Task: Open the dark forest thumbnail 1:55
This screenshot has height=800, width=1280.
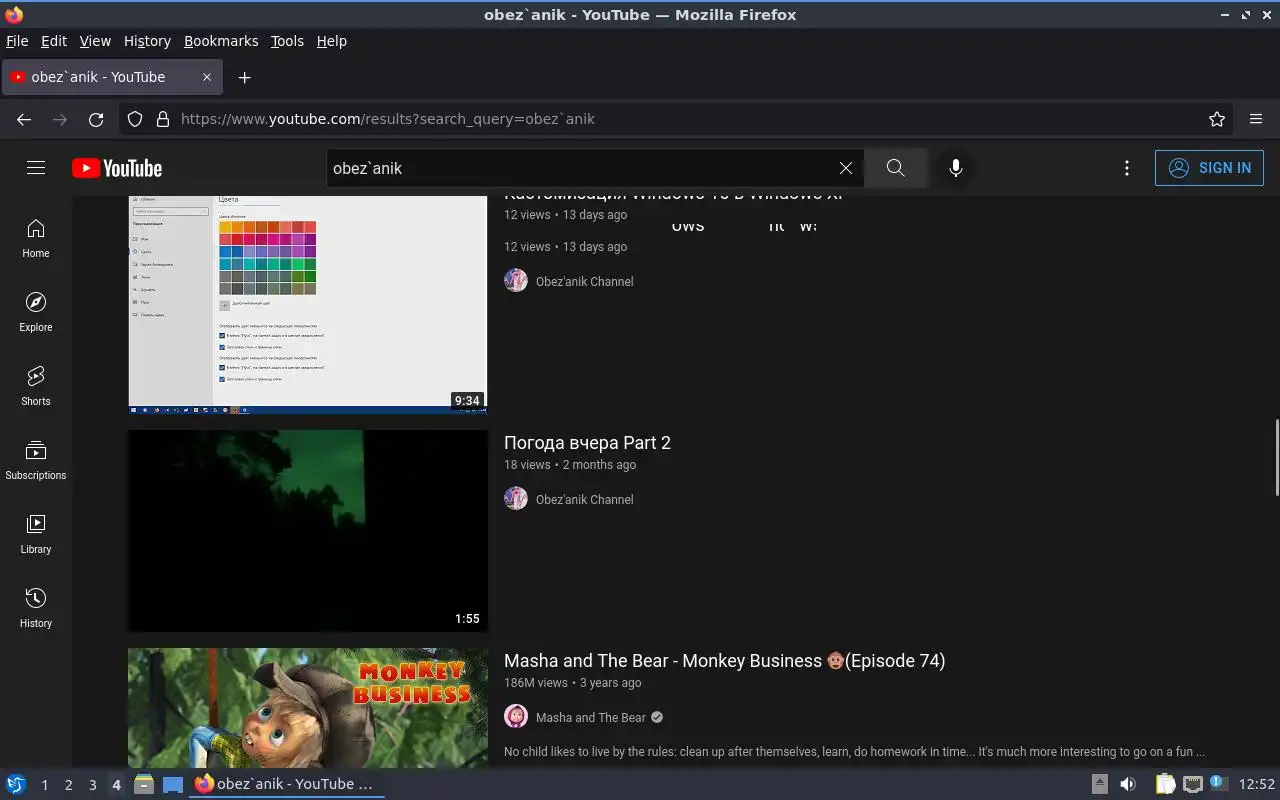Action: coord(308,531)
